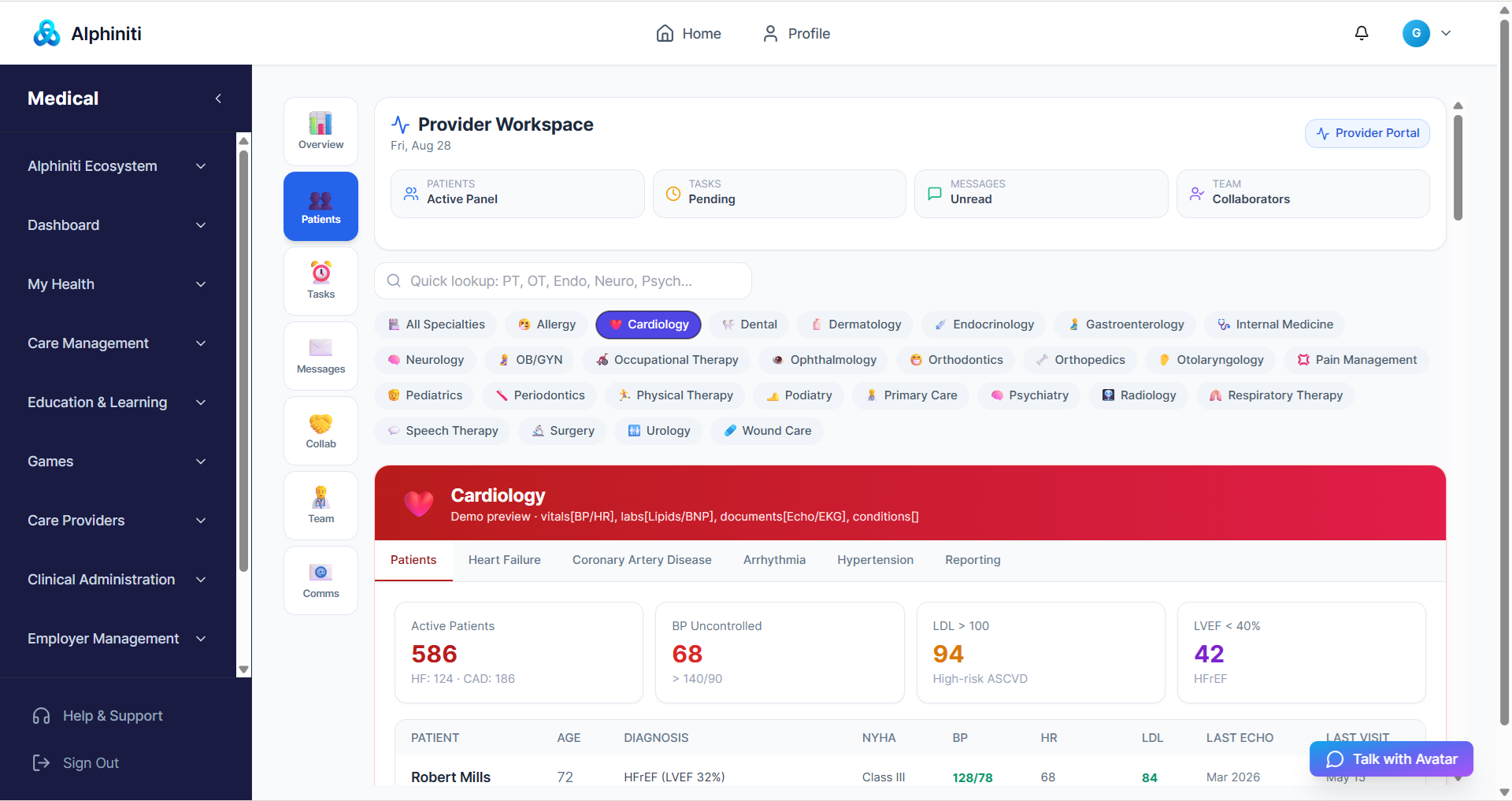Switch to the Coronary Artery Disease tab

(x=642, y=560)
